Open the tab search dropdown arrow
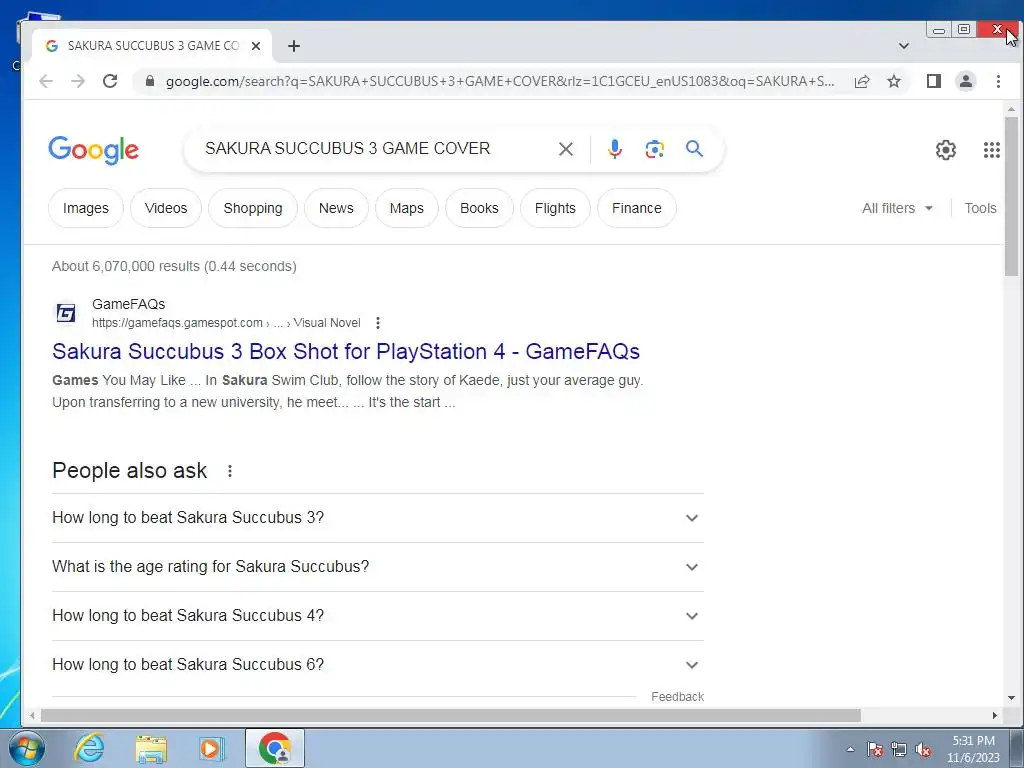Screen dimensions: 1024x768 [904, 46]
